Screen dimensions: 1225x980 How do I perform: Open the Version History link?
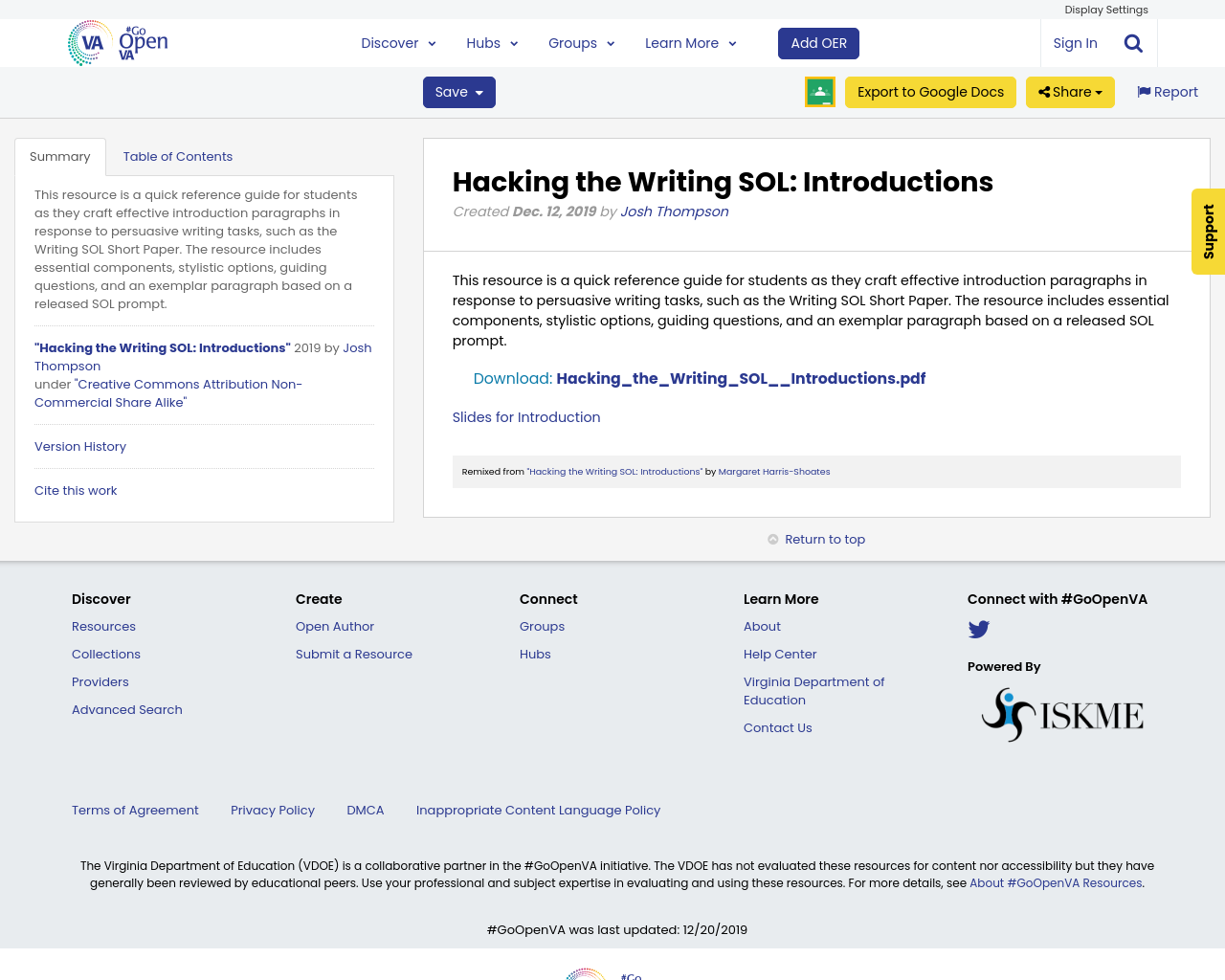(x=79, y=445)
